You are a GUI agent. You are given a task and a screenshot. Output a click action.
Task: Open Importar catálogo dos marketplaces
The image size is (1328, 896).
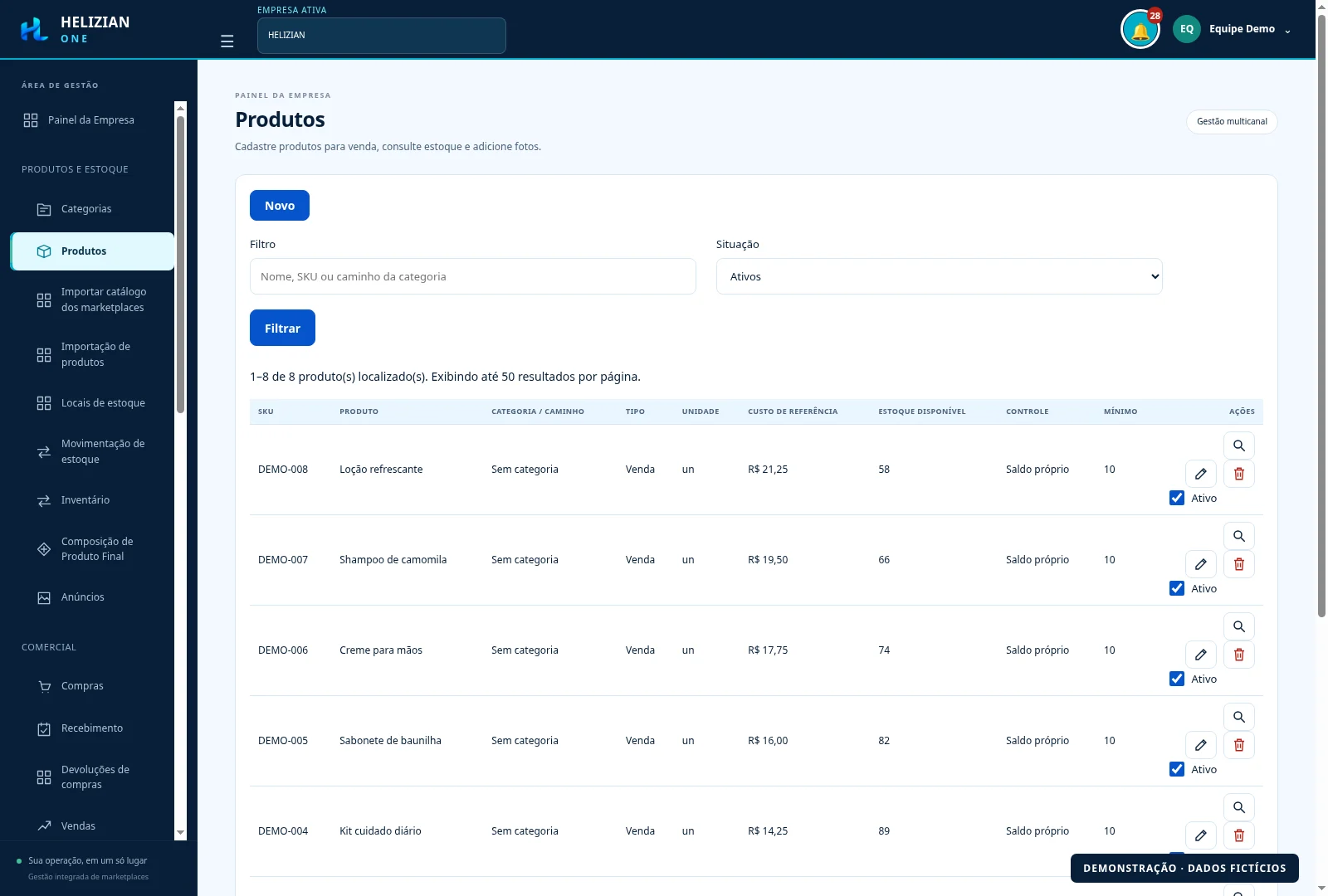coord(92,299)
